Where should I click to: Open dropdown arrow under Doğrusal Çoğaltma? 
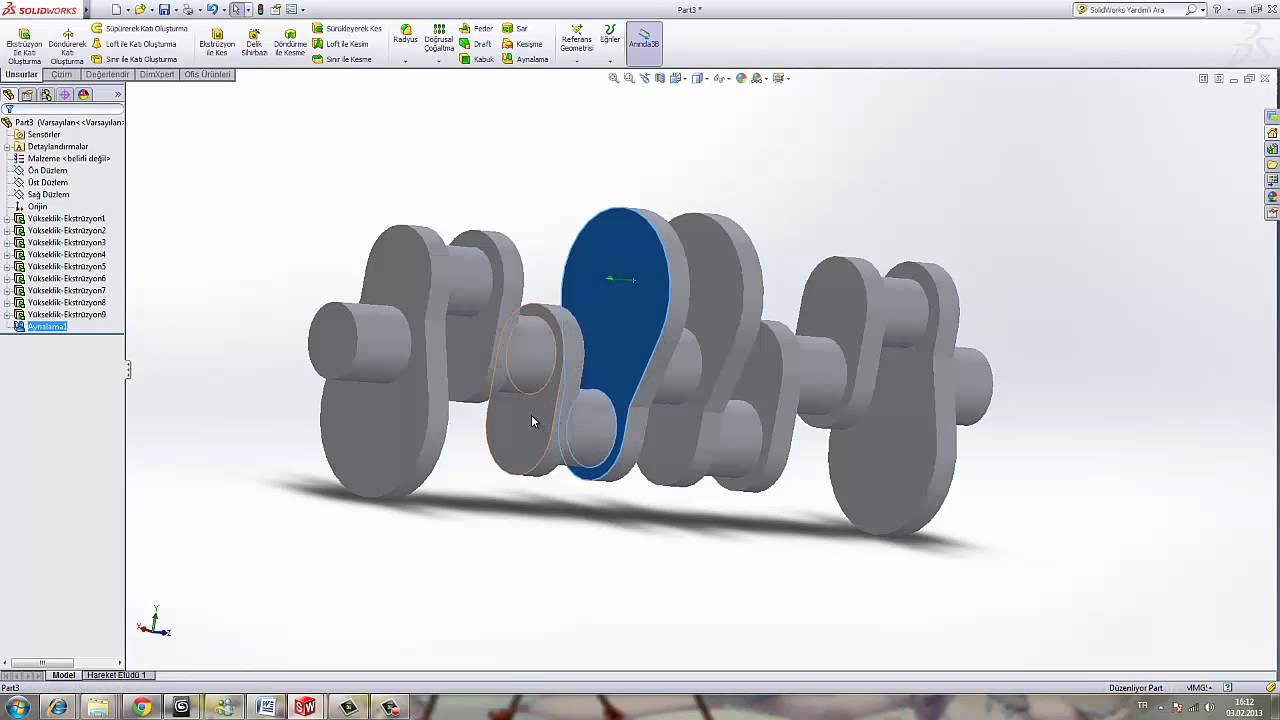pyautogui.click(x=439, y=61)
